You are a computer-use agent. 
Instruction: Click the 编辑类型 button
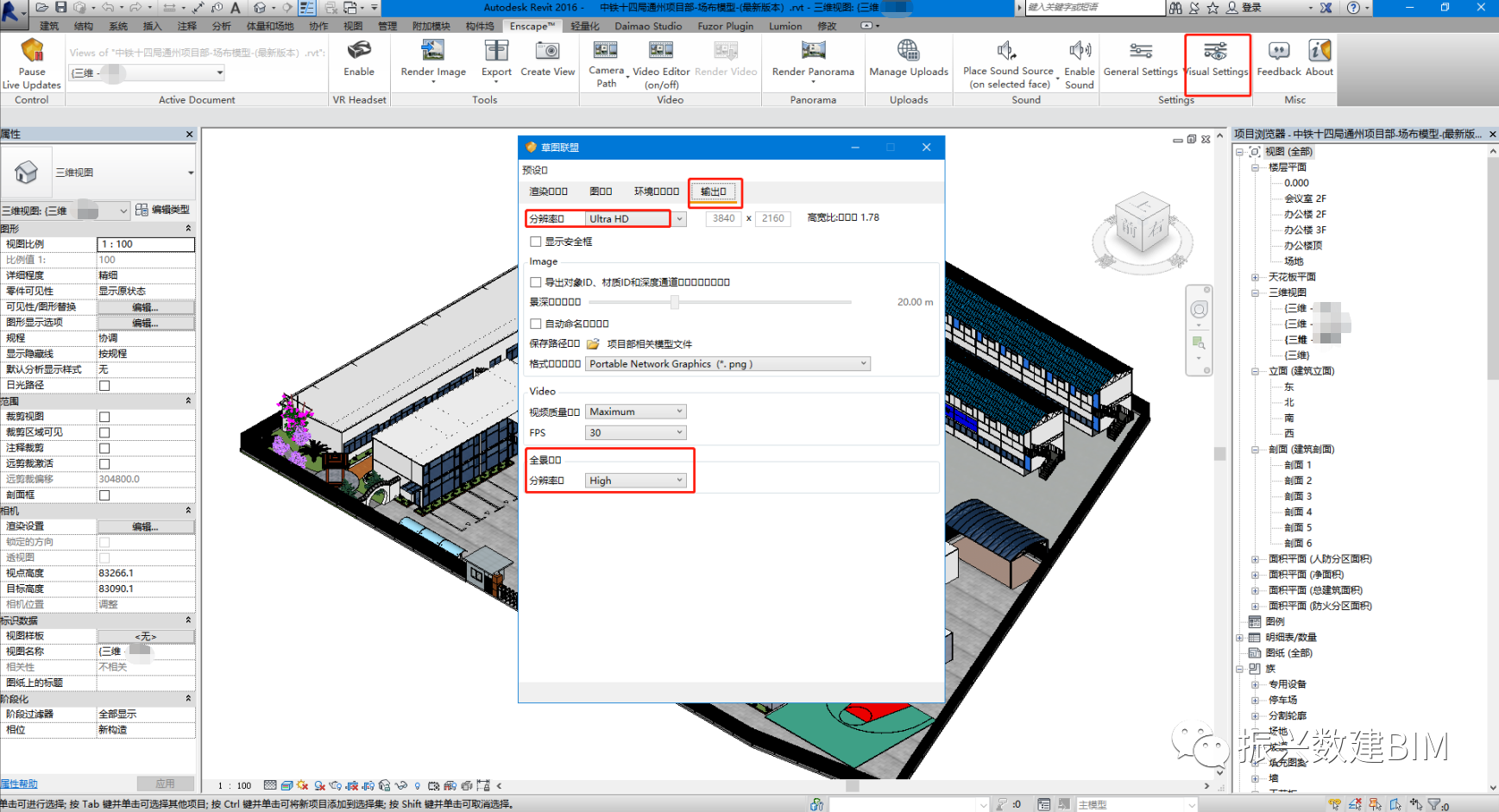click(162, 210)
